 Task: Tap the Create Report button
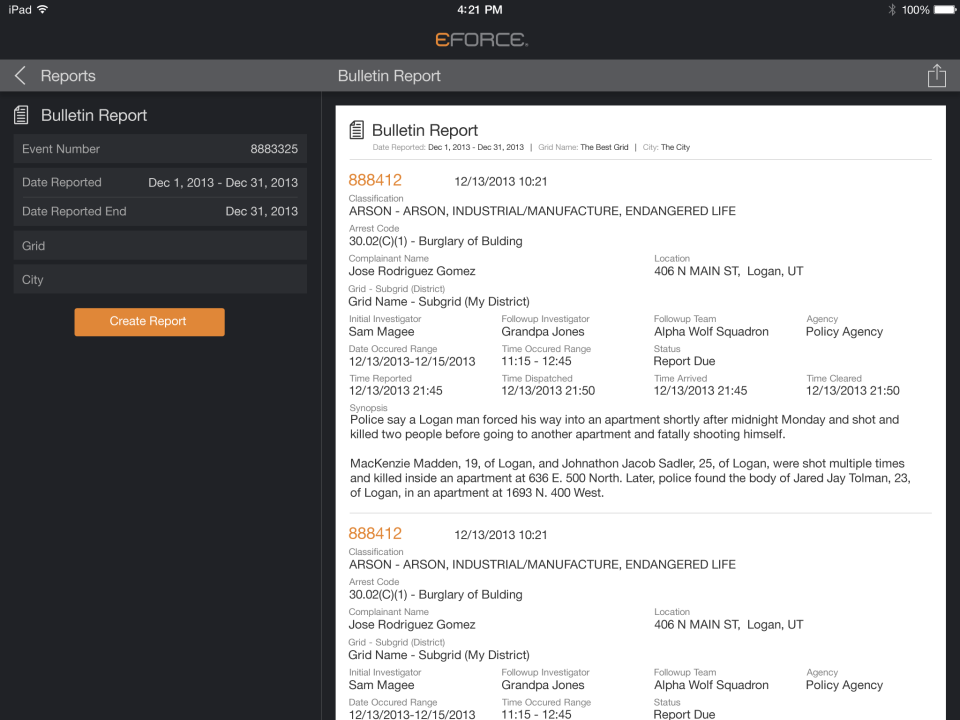click(149, 322)
